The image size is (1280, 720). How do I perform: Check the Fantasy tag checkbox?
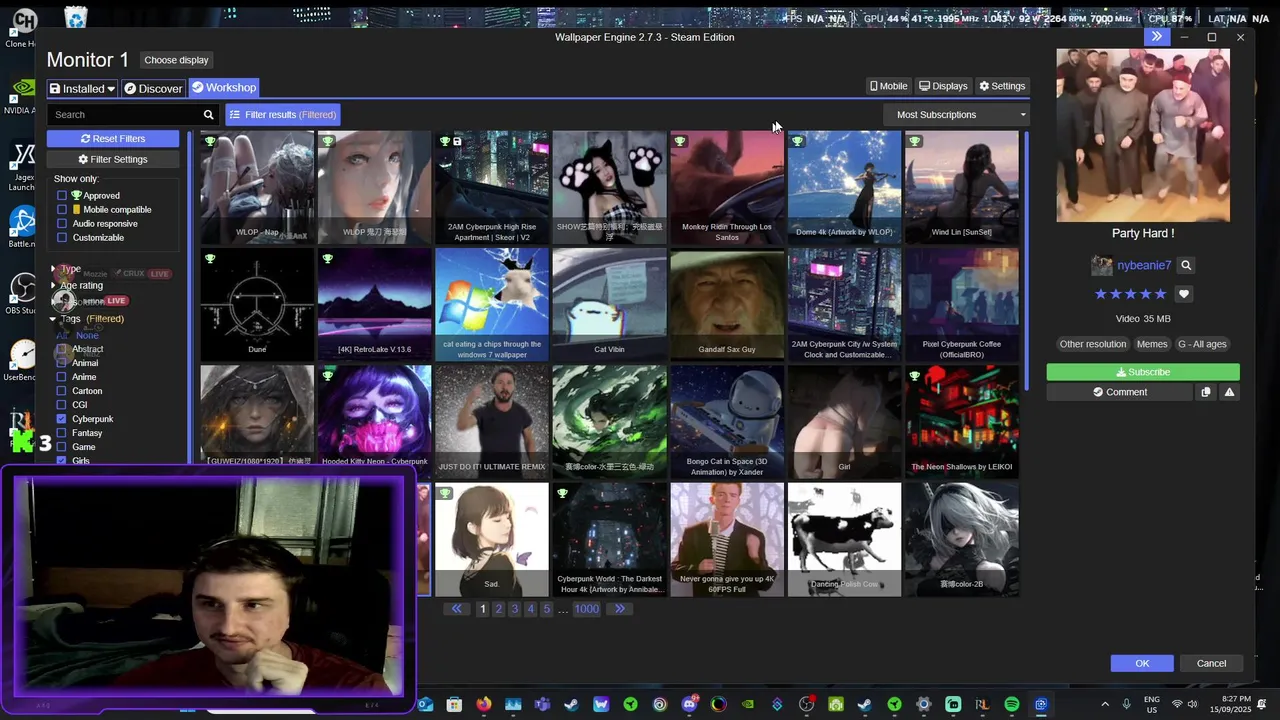tap(62, 433)
